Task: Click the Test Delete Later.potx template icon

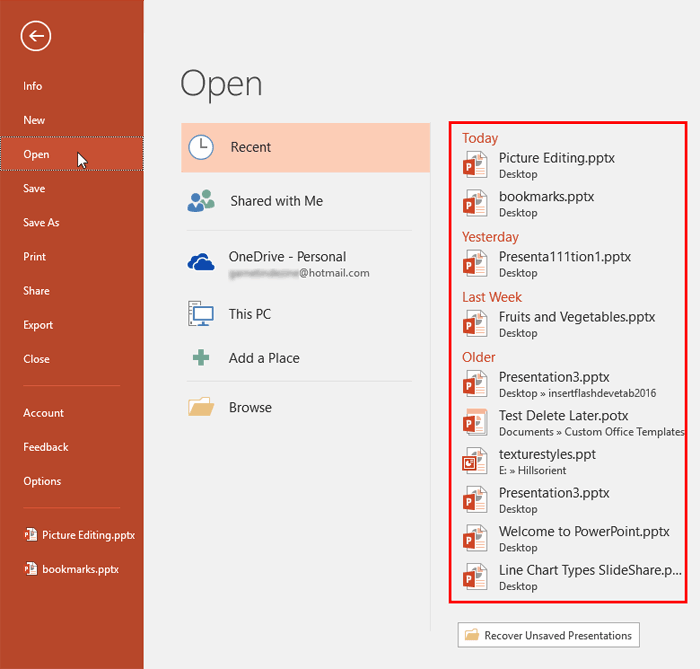Action: coord(474,422)
